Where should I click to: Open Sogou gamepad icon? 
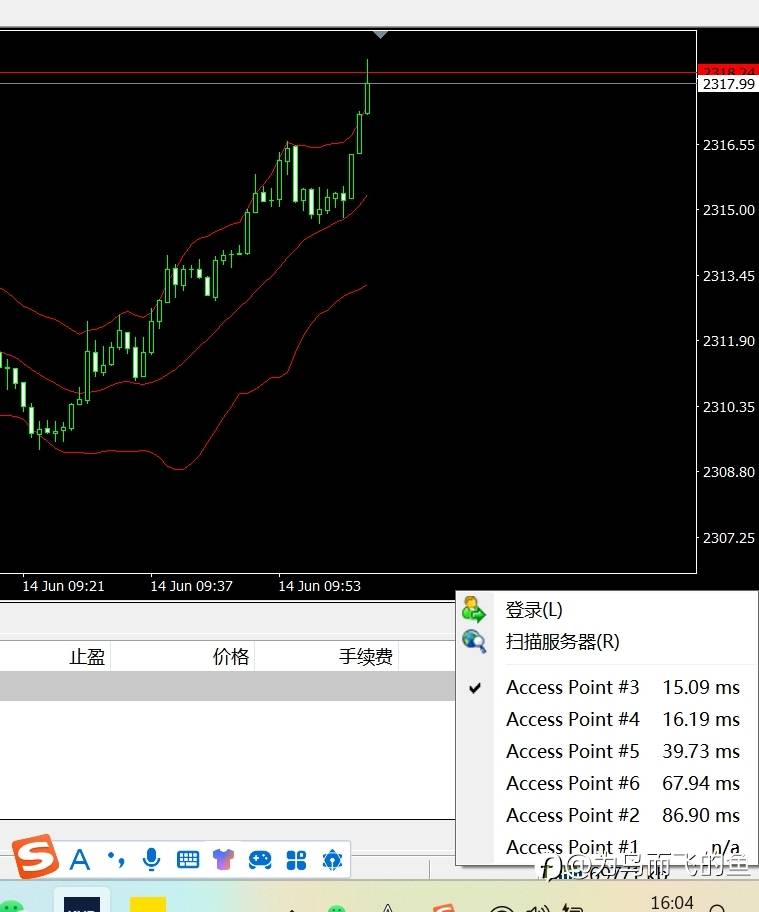click(259, 859)
